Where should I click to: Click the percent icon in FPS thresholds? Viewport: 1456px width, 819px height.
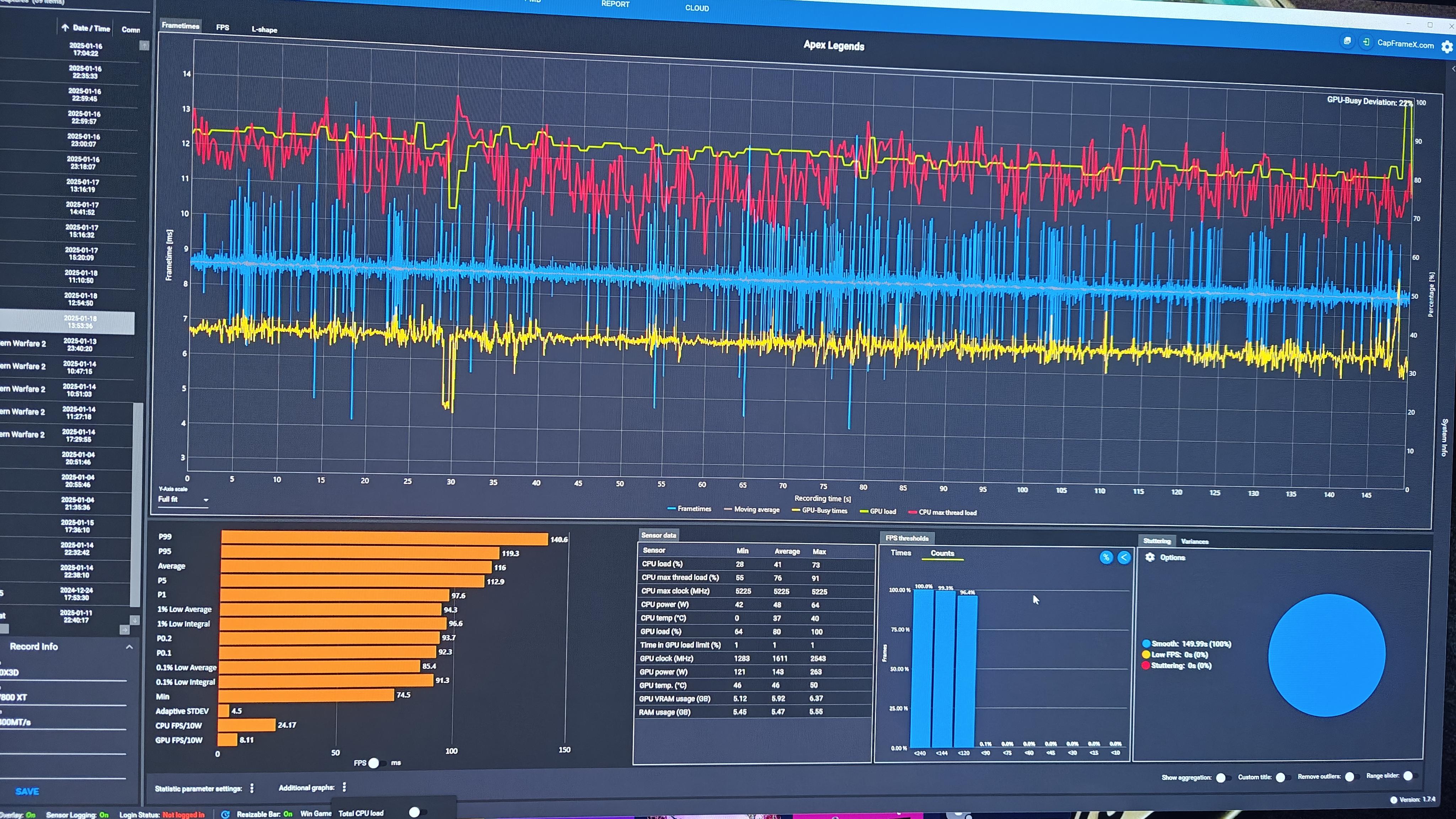pyautogui.click(x=1106, y=557)
